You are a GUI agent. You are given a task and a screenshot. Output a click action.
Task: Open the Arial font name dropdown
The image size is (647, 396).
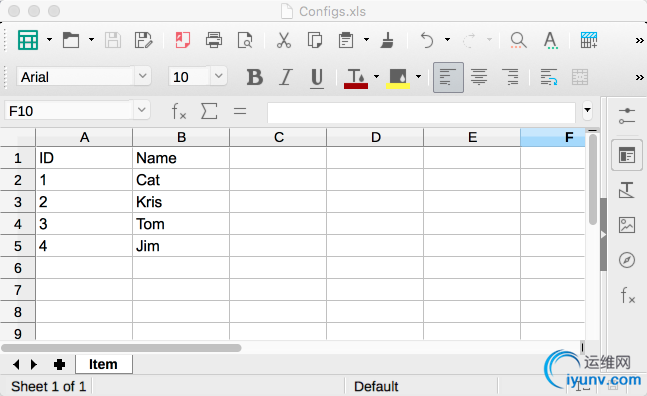pos(142,76)
